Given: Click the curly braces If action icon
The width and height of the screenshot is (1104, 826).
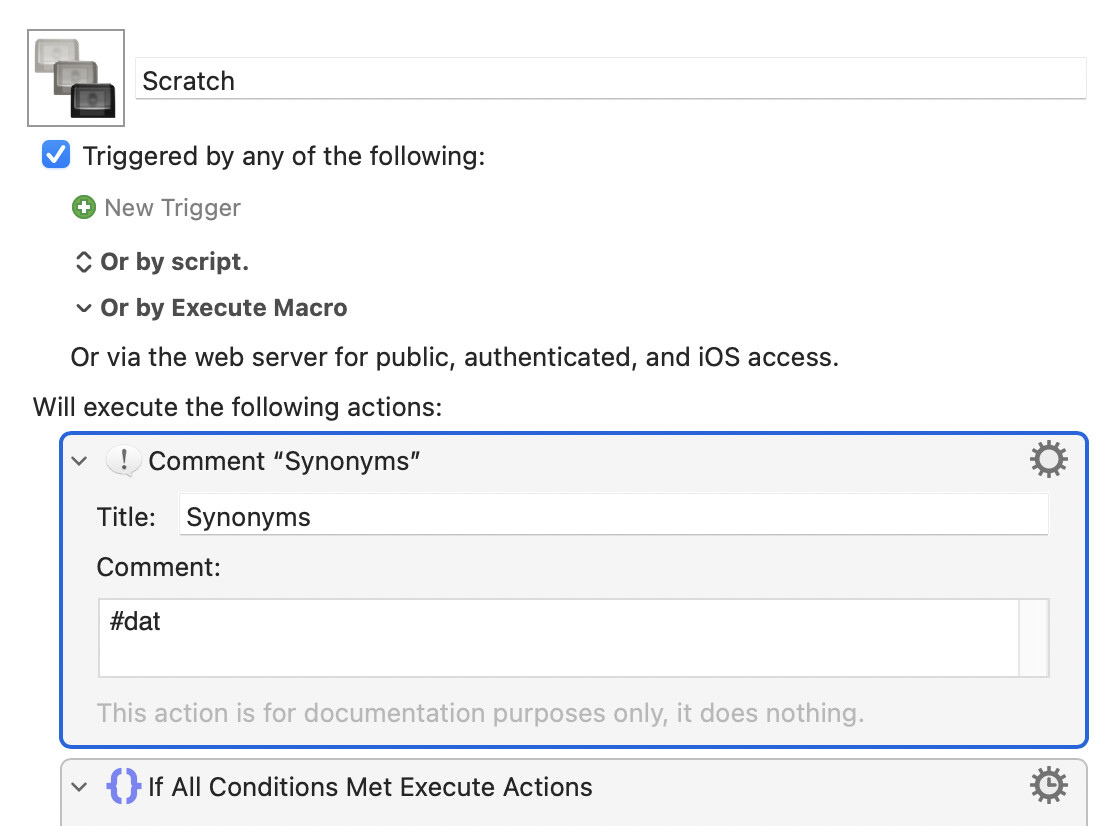Looking at the screenshot, I should point(123,787).
